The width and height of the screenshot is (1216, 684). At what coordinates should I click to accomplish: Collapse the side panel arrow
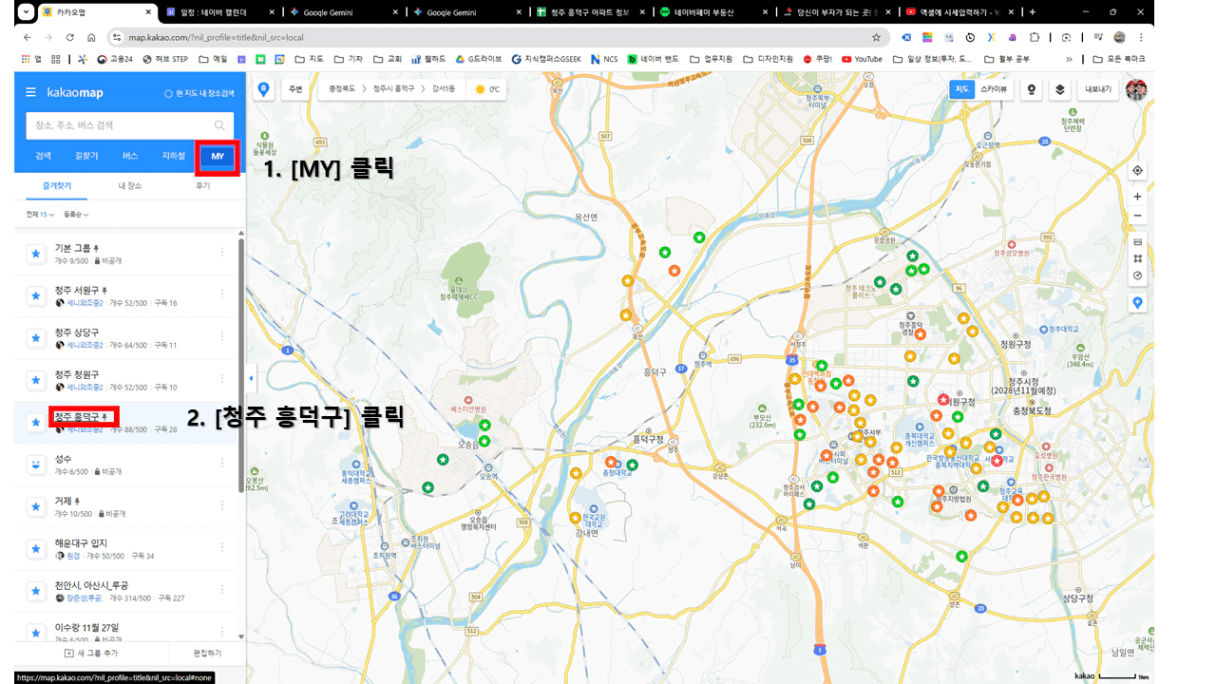250,378
